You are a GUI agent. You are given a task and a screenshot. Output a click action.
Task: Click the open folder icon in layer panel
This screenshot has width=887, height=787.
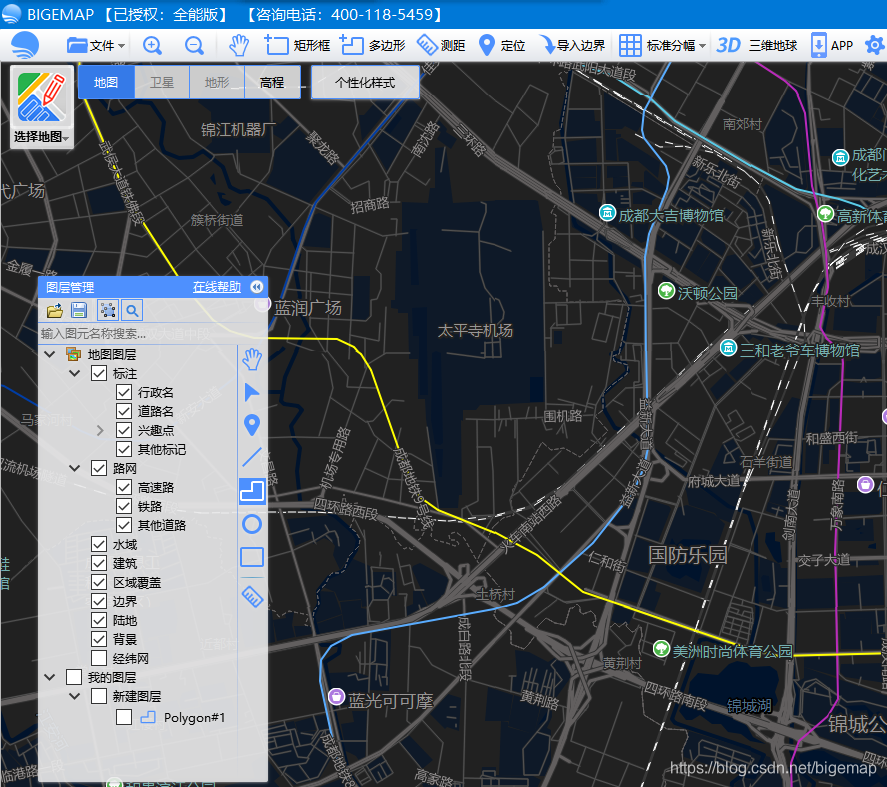click(x=55, y=310)
